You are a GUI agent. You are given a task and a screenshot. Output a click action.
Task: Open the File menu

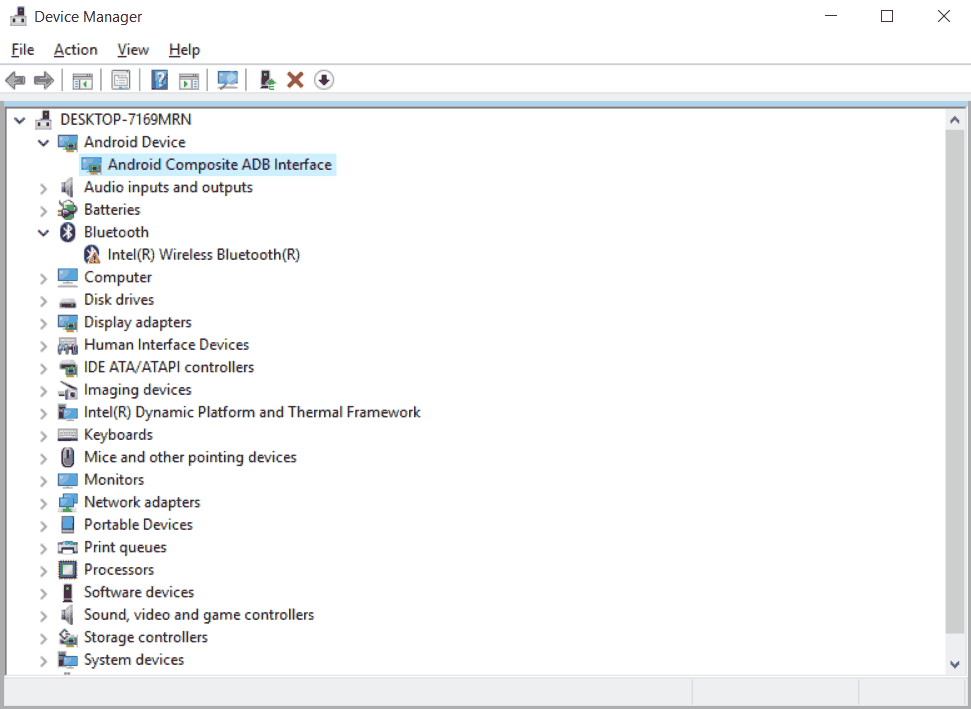[x=23, y=50]
